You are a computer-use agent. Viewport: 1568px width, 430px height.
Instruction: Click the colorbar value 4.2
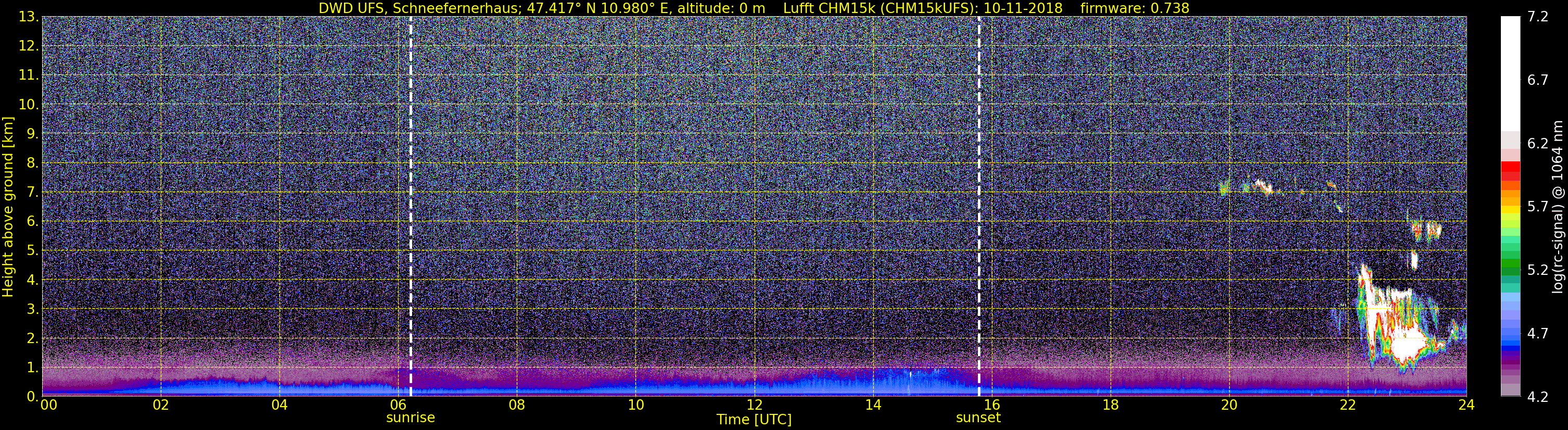pyautogui.click(x=1538, y=397)
